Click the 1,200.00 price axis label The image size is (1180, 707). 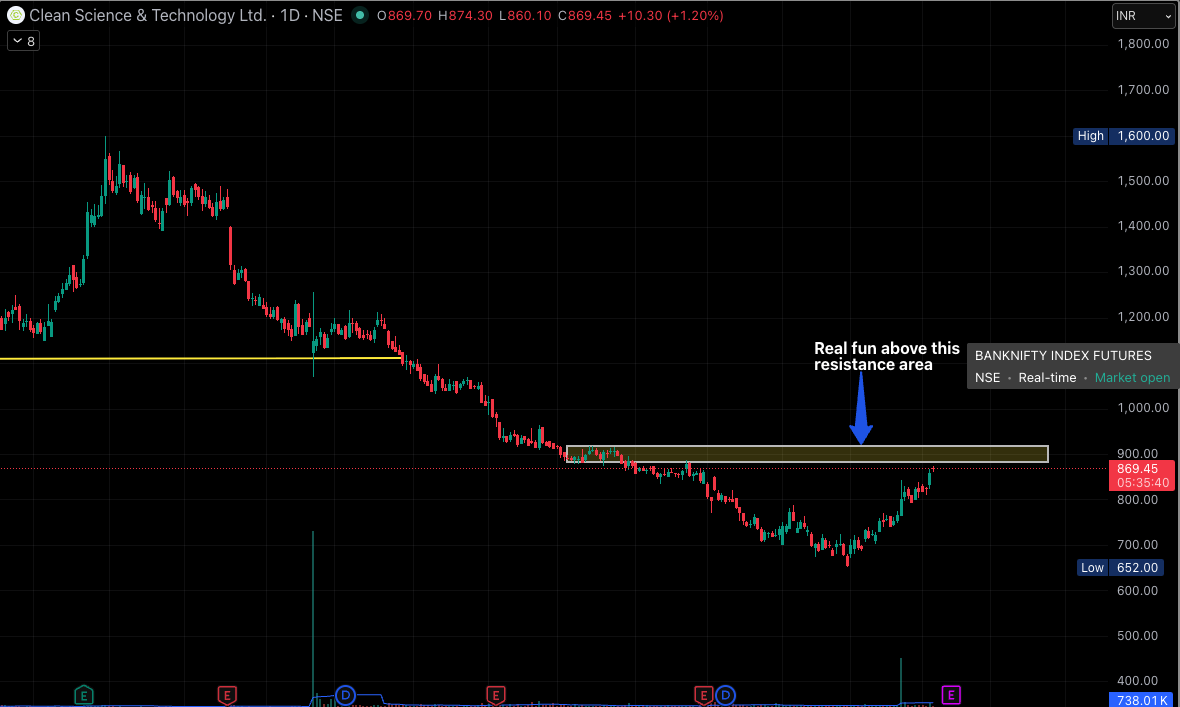tap(1143, 317)
